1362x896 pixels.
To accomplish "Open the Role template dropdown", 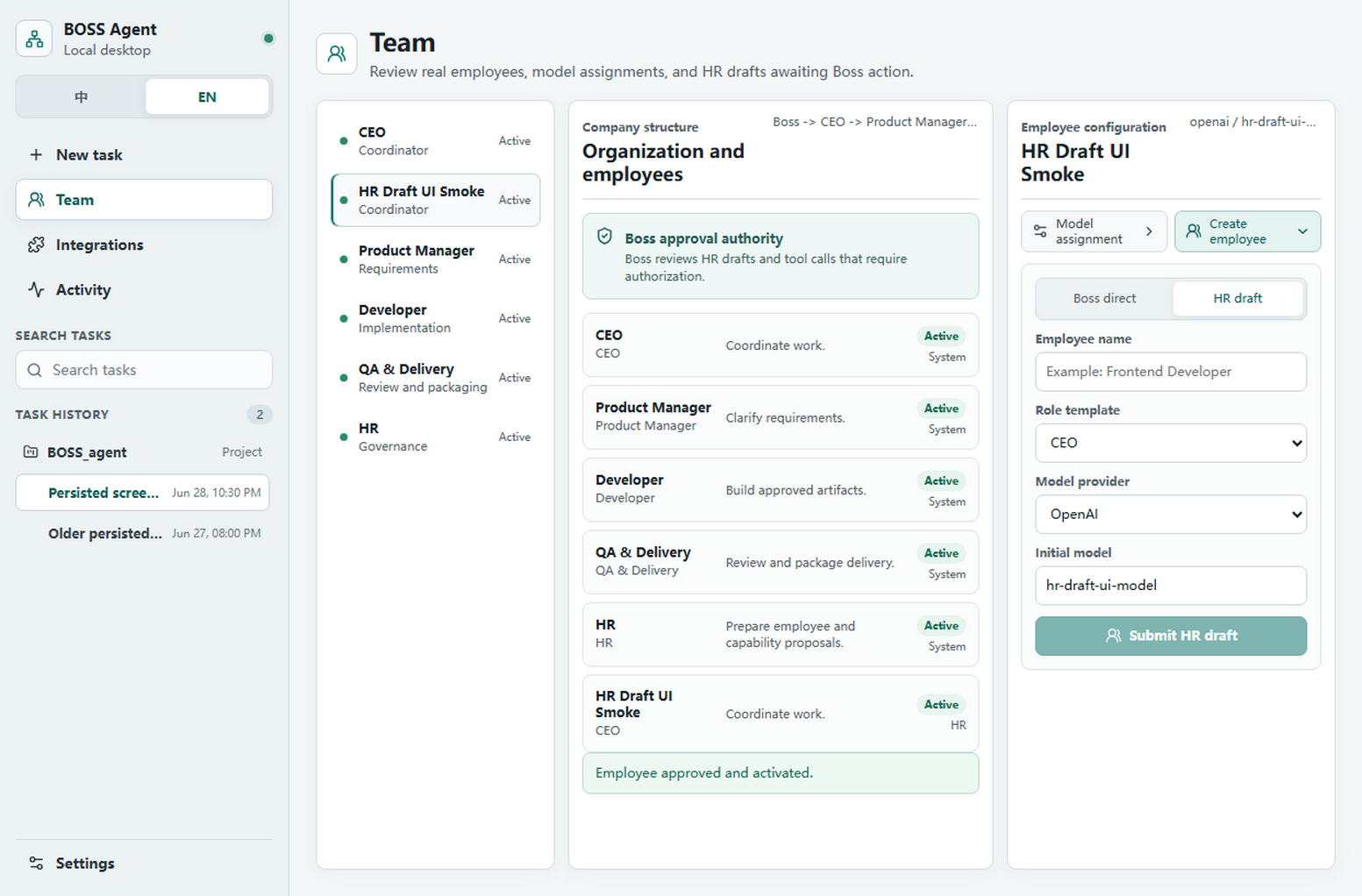I will (x=1171, y=443).
